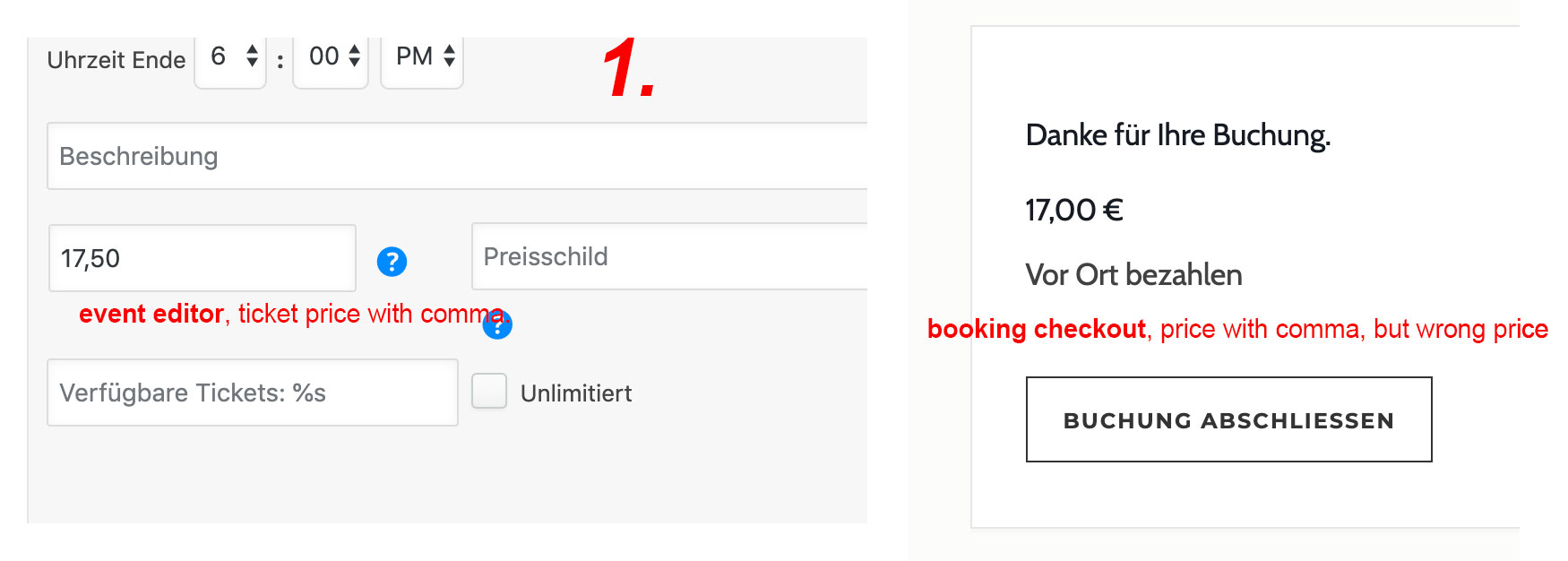Open the end time hour dropdown
Screen dimensions: 1568x561
(x=230, y=59)
